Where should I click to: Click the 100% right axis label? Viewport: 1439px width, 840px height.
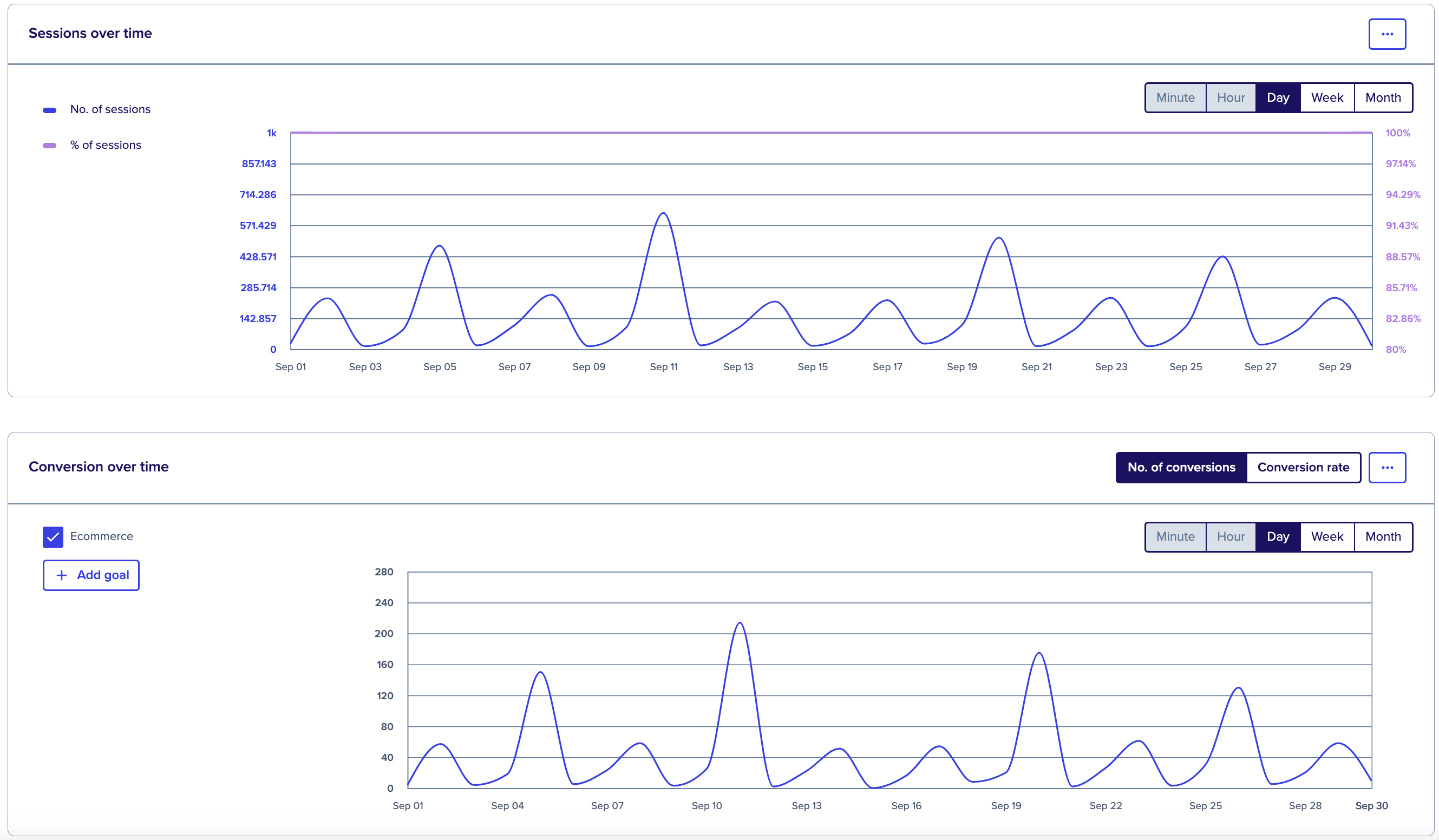point(1397,133)
